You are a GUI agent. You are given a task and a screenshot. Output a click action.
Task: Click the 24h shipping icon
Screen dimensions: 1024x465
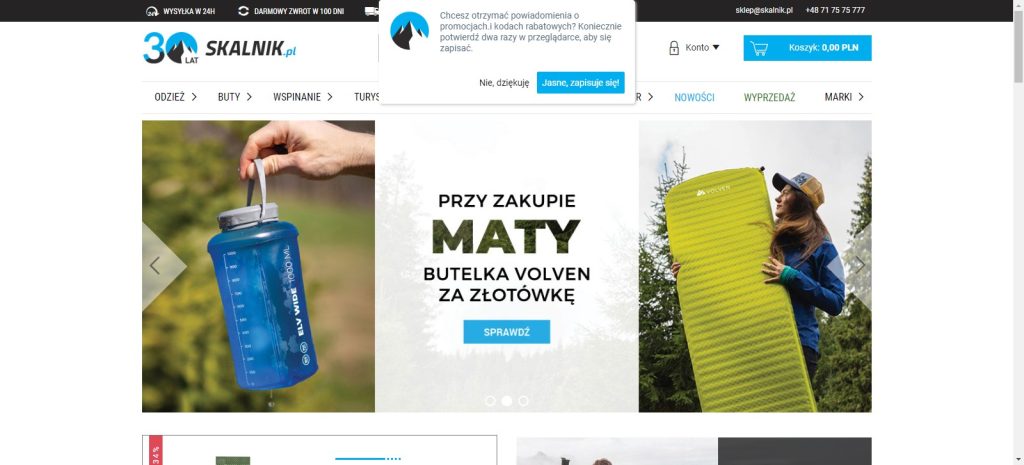point(152,11)
